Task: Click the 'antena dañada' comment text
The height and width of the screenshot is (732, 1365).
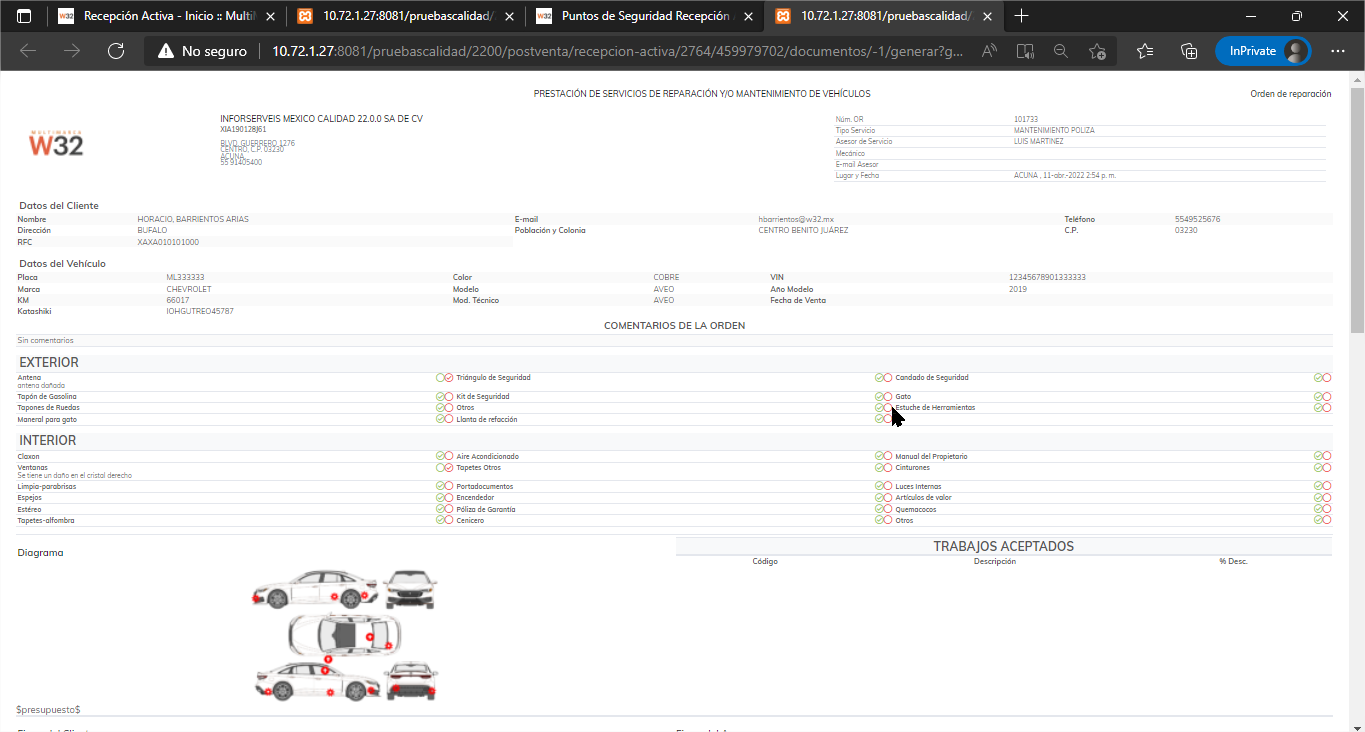Action: pyautogui.click(x=40, y=385)
